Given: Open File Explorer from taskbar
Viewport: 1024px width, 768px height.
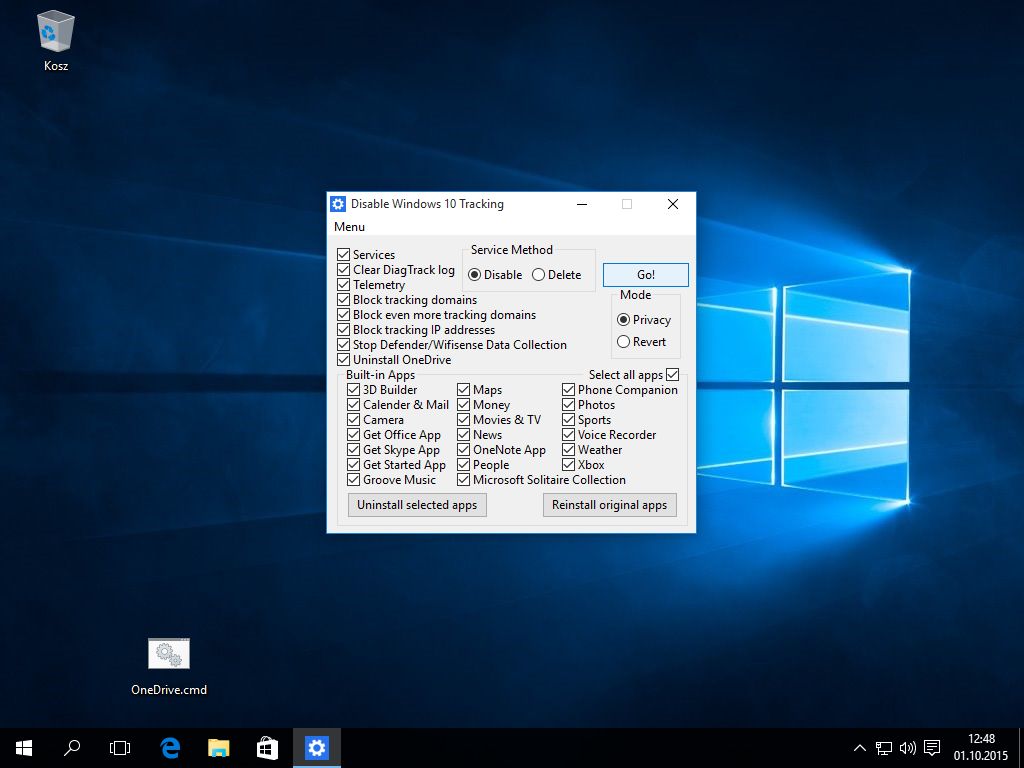Looking at the screenshot, I should (x=219, y=748).
